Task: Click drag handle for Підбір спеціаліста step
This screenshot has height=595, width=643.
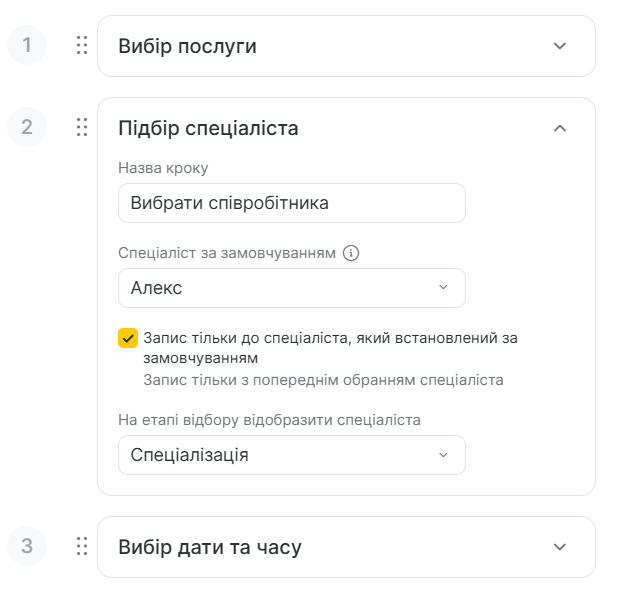Action: click(x=82, y=127)
